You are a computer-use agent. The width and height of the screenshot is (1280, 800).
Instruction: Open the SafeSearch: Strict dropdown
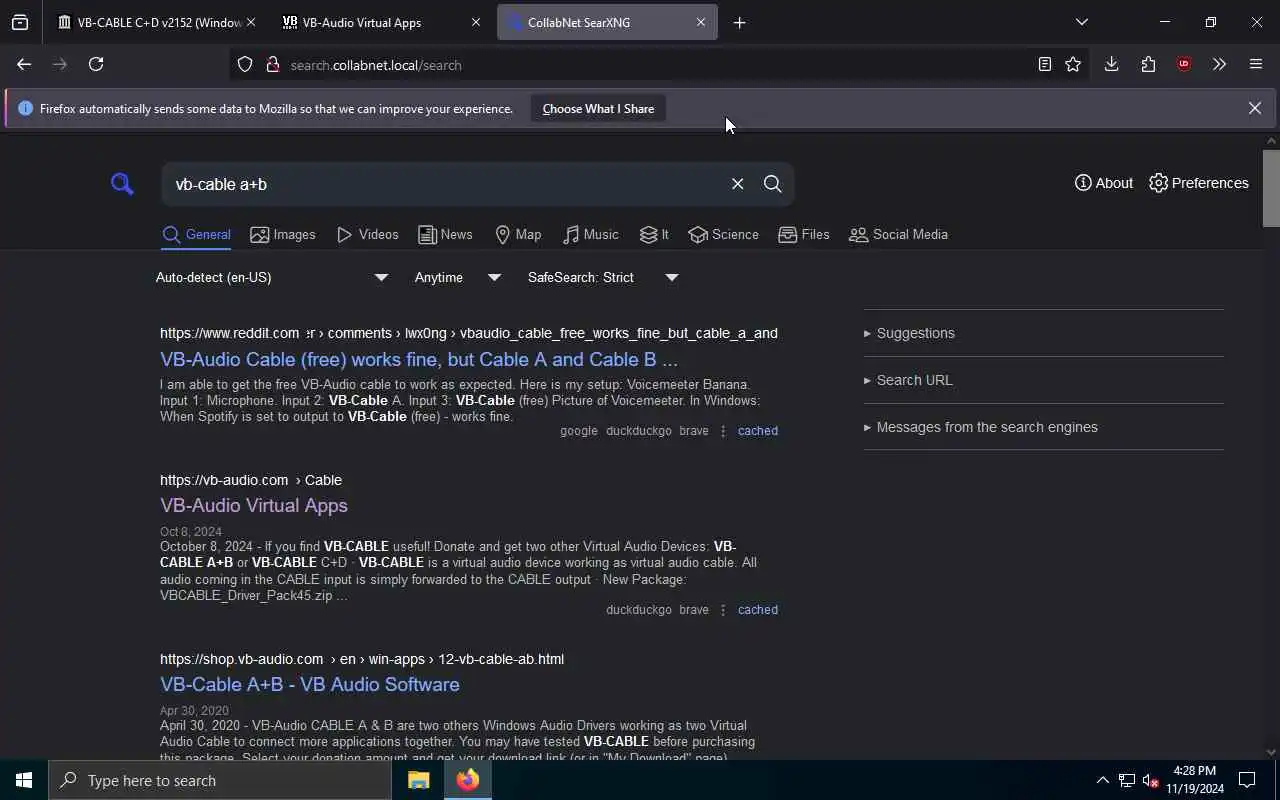603,277
